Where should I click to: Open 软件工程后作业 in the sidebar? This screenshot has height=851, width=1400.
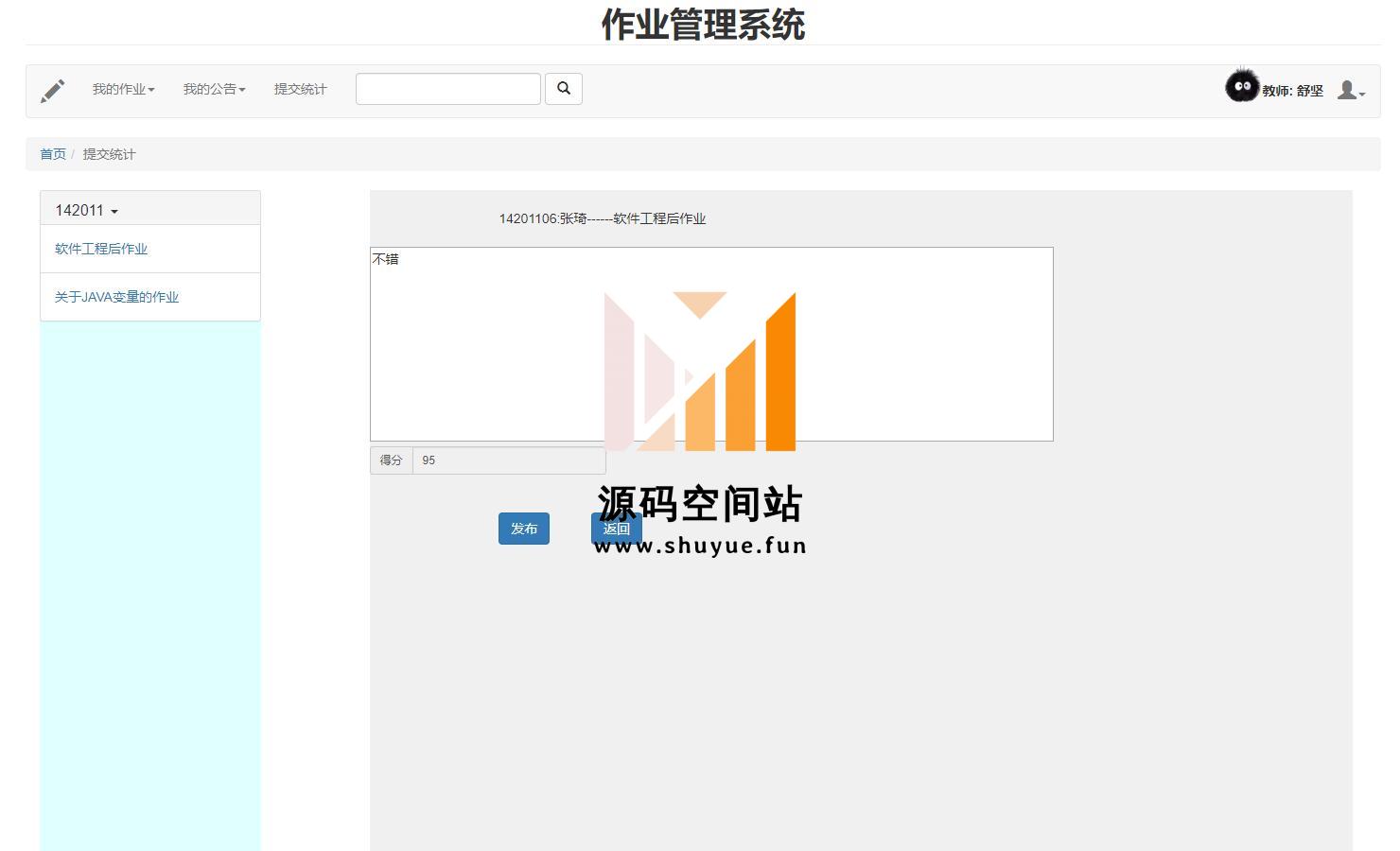coord(101,249)
